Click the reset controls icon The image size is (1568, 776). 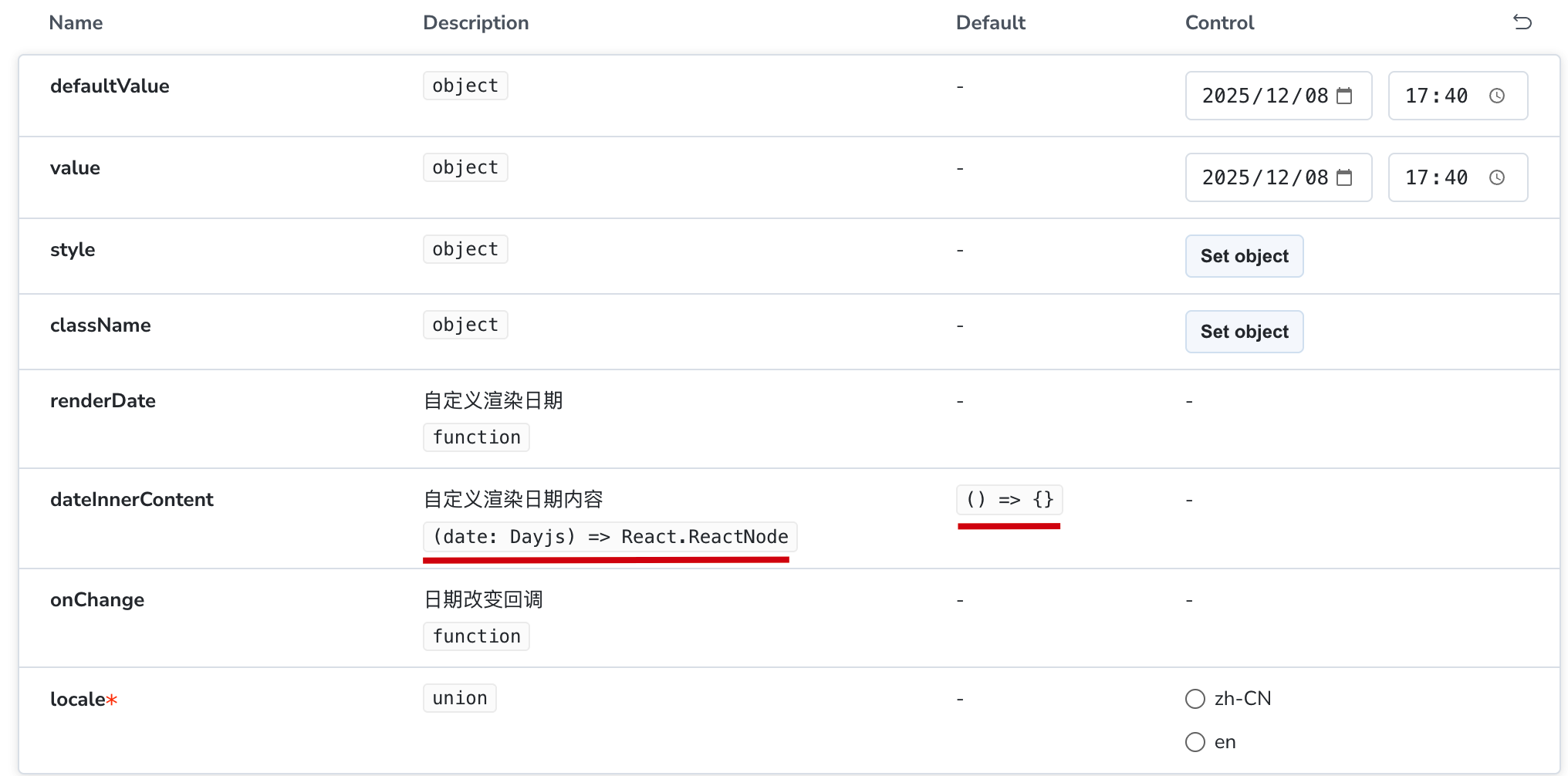tap(1522, 22)
